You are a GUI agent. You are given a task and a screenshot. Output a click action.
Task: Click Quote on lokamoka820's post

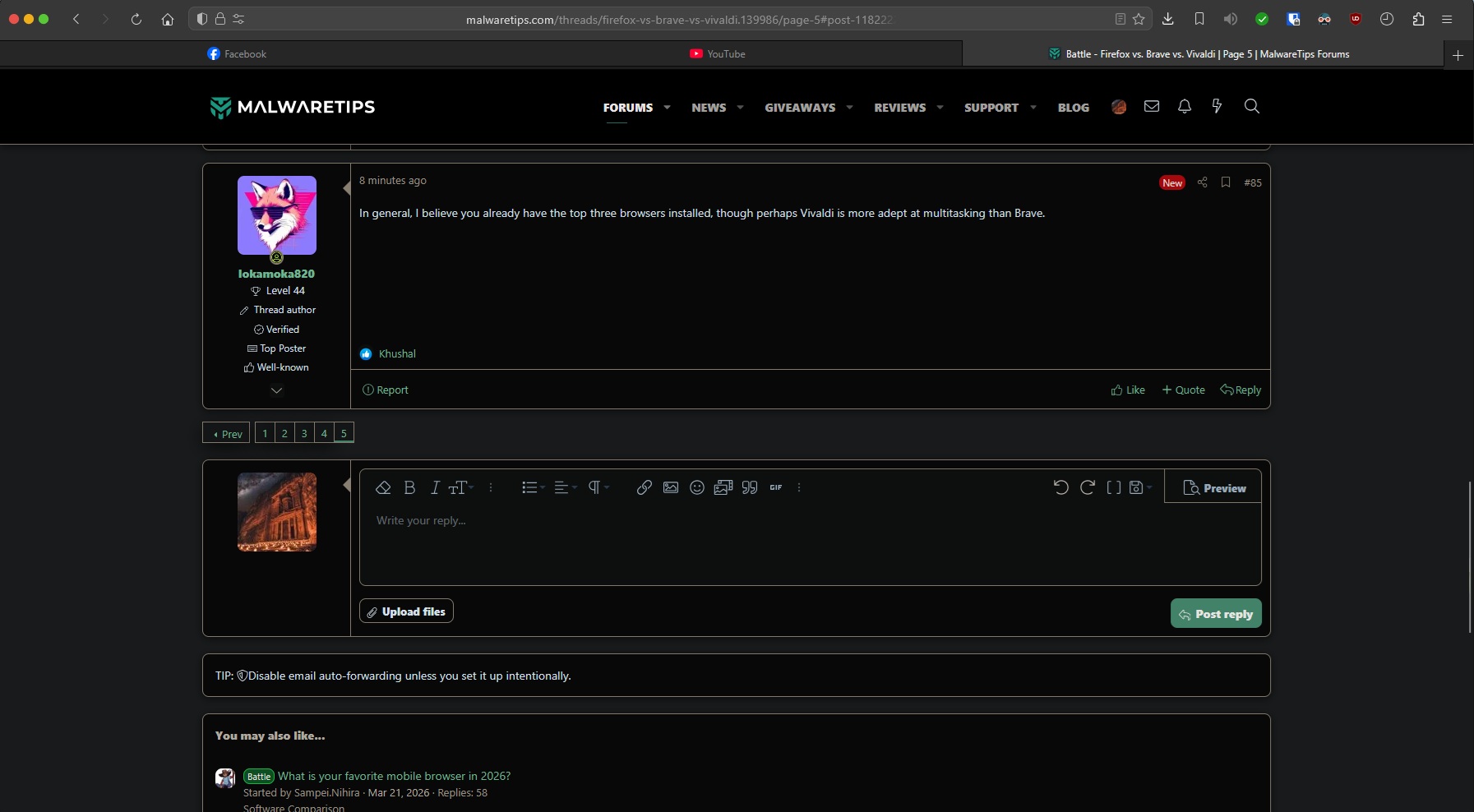1184,390
